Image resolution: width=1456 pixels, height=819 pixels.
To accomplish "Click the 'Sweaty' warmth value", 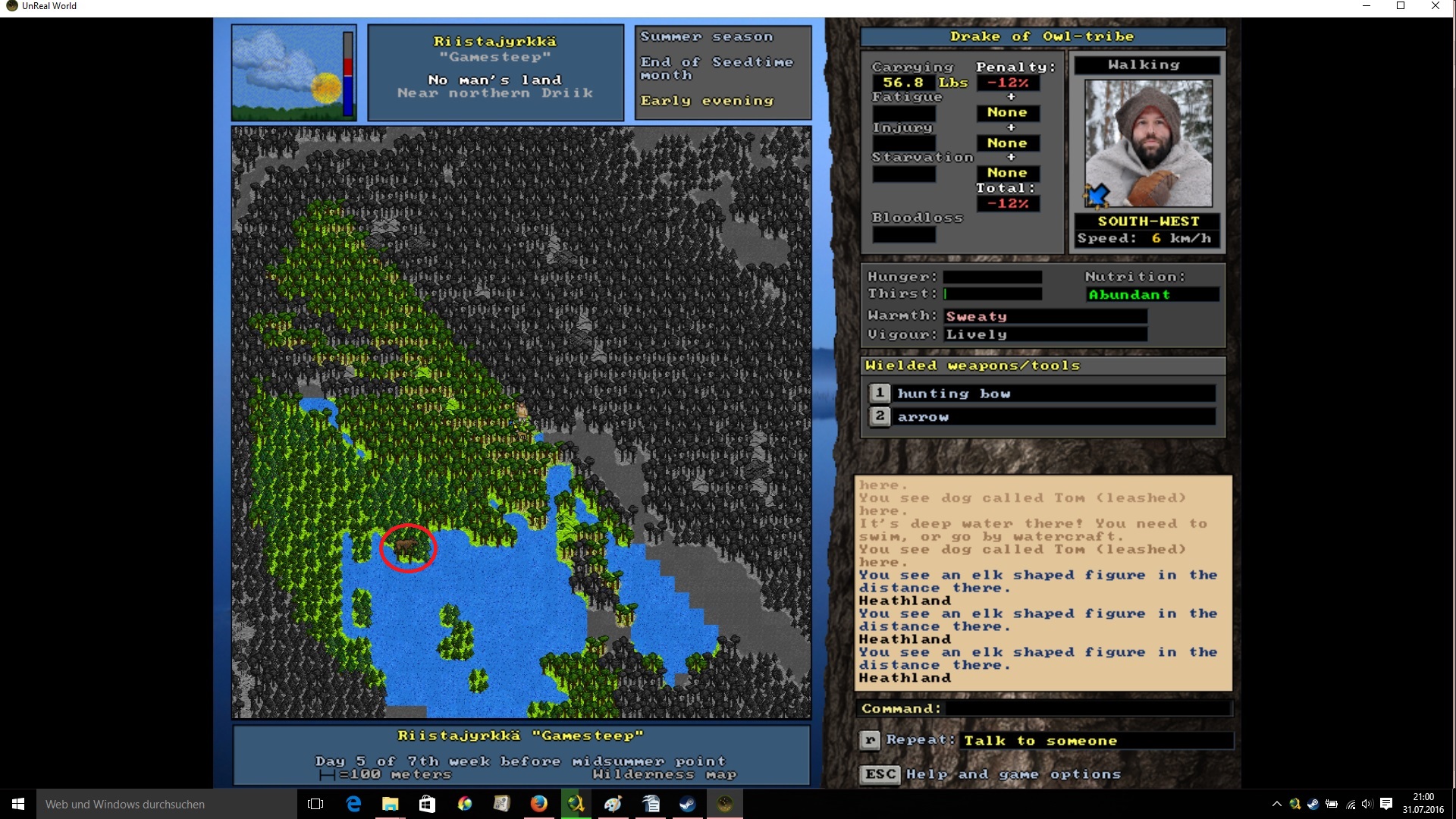I will 977,316.
